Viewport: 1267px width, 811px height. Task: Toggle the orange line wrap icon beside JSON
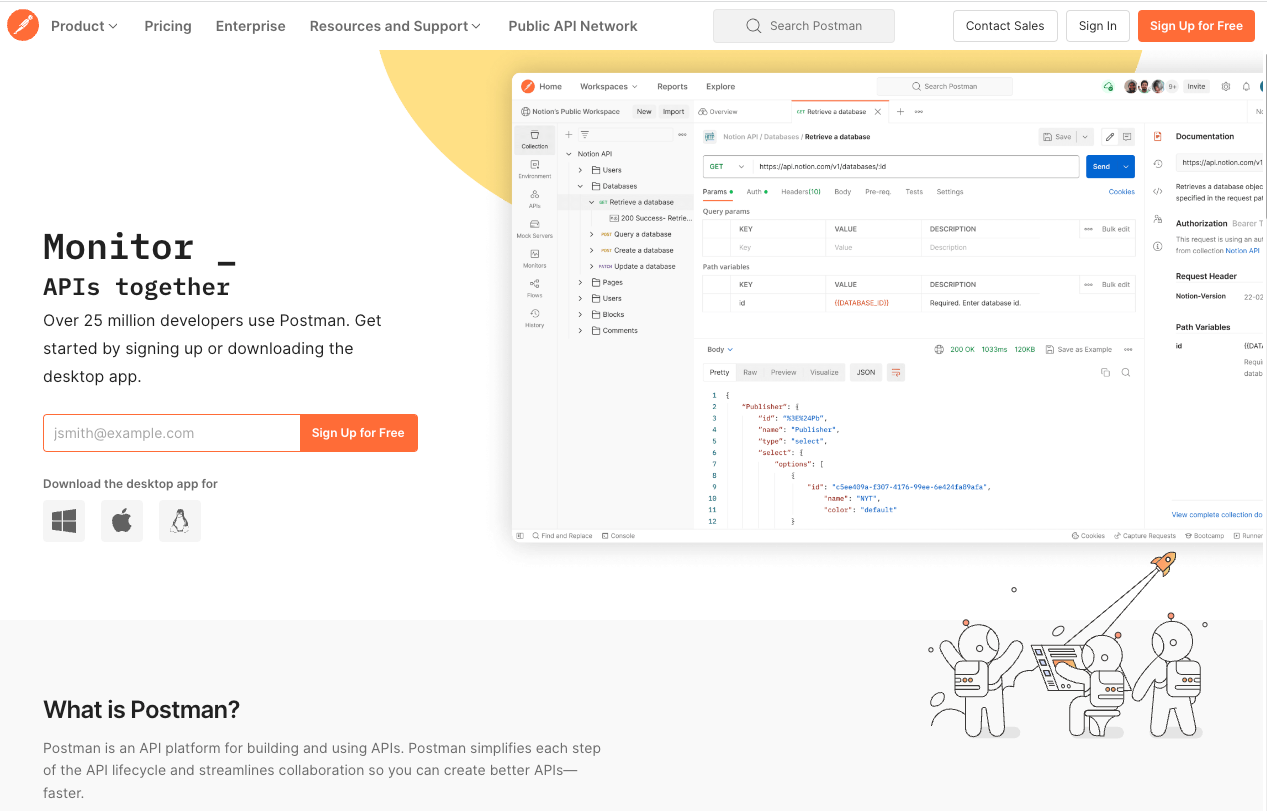(896, 372)
